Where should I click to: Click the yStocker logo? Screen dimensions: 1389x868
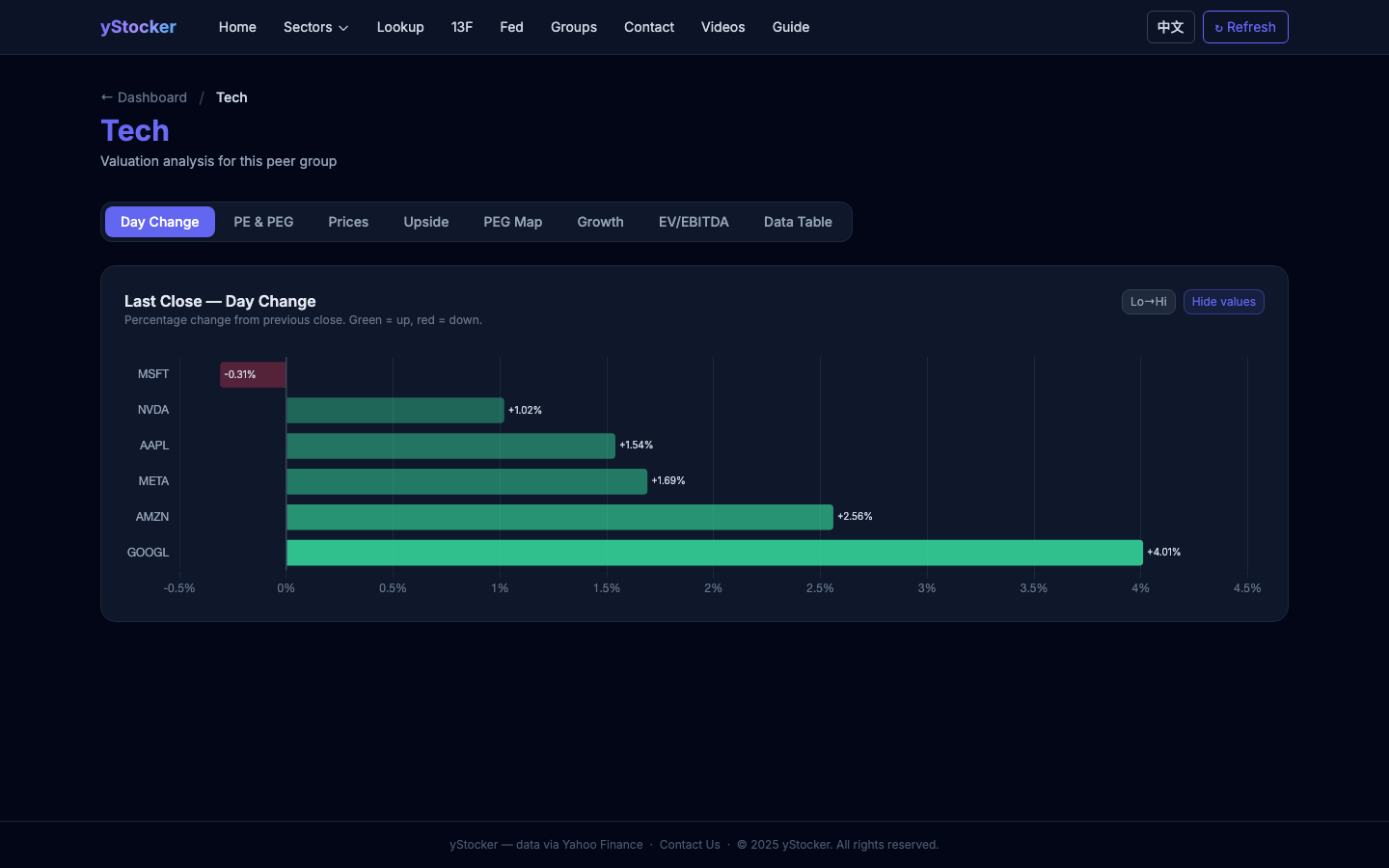138,27
